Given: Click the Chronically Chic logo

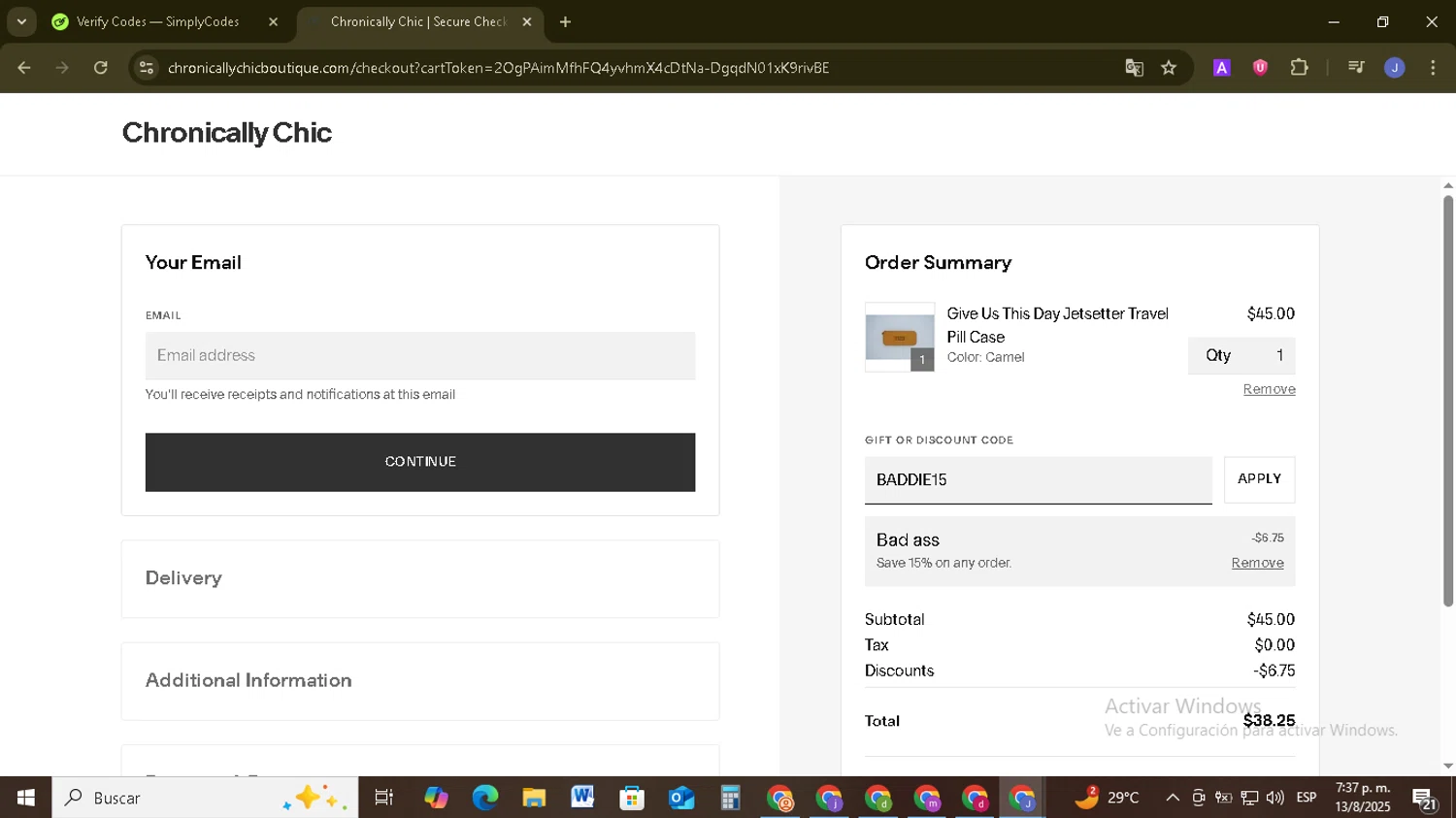Looking at the screenshot, I should (226, 133).
